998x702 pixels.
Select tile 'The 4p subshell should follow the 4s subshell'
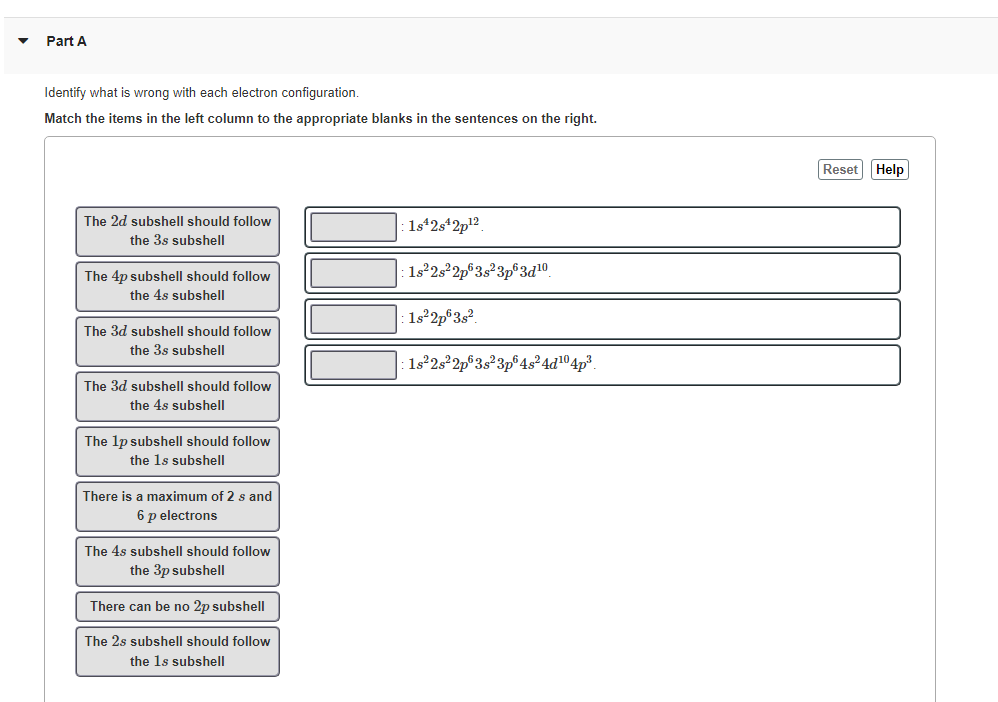177,286
